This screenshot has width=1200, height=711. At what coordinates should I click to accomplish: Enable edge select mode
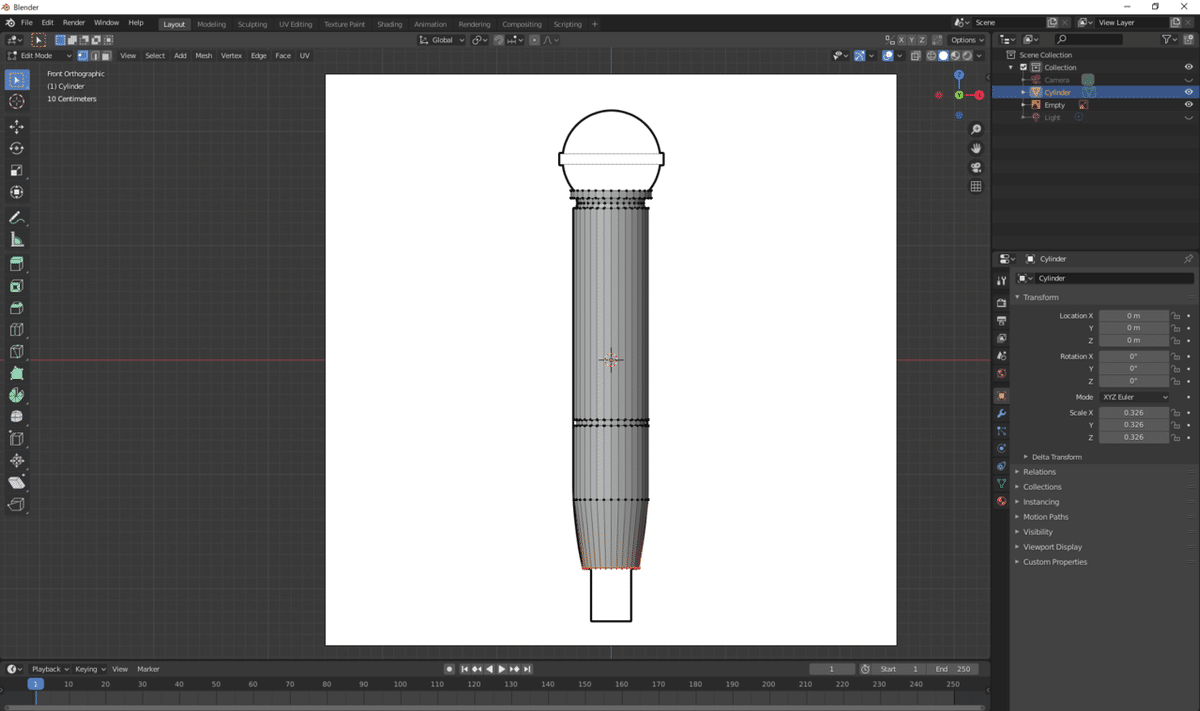click(x=94, y=56)
